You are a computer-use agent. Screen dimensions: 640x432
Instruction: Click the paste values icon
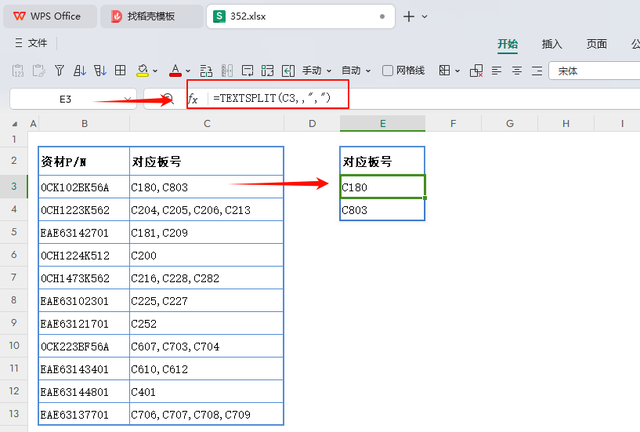(18, 71)
